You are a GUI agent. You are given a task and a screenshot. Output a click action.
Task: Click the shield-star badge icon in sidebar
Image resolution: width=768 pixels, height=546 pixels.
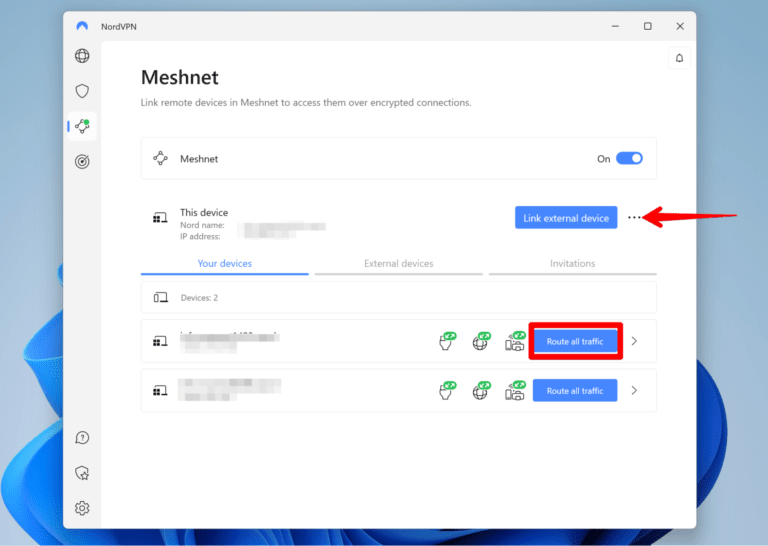pyautogui.click(x=82, y=473)
